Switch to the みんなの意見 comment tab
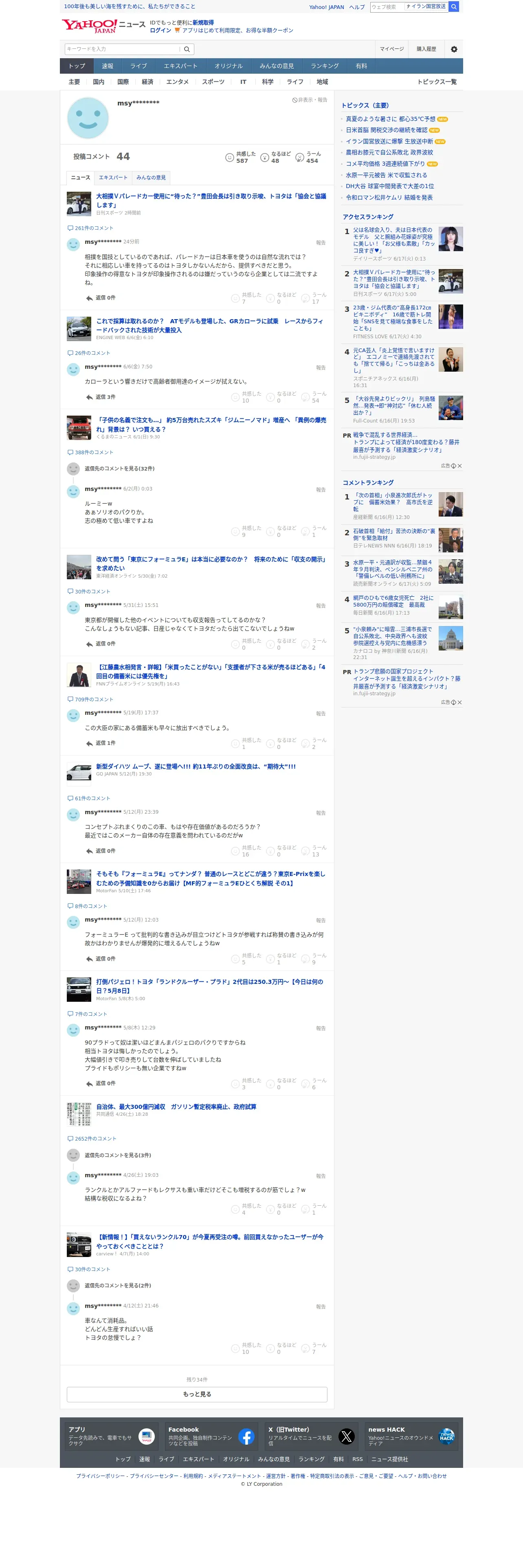The width and height of the screenshot is (523, 1568). click(x=151, y=178)
